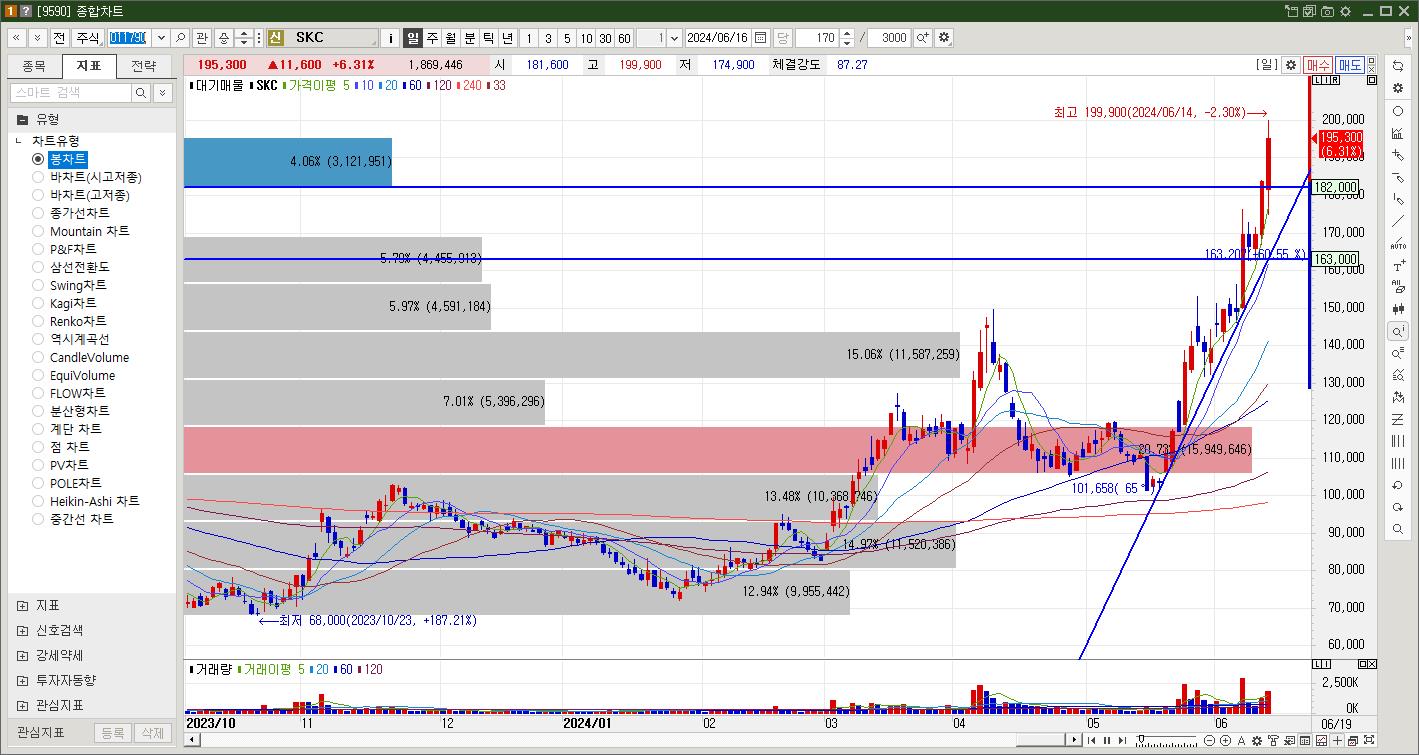Open the interval number dropdown before date
The width and height of the screenshot is (1419, 755).
click(674, 38)
